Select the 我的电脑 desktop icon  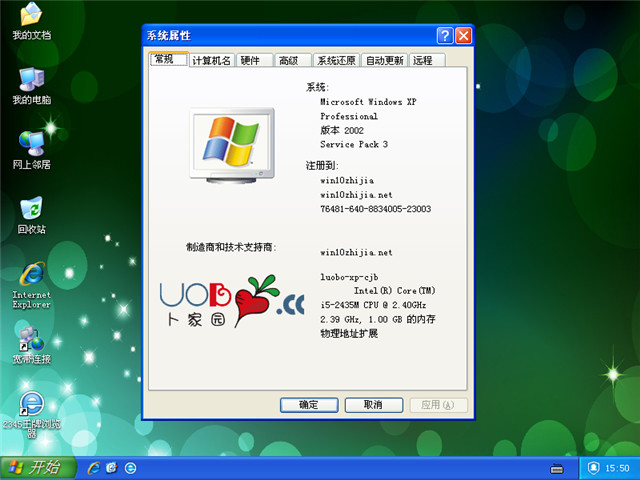click(x=31, y=86)
